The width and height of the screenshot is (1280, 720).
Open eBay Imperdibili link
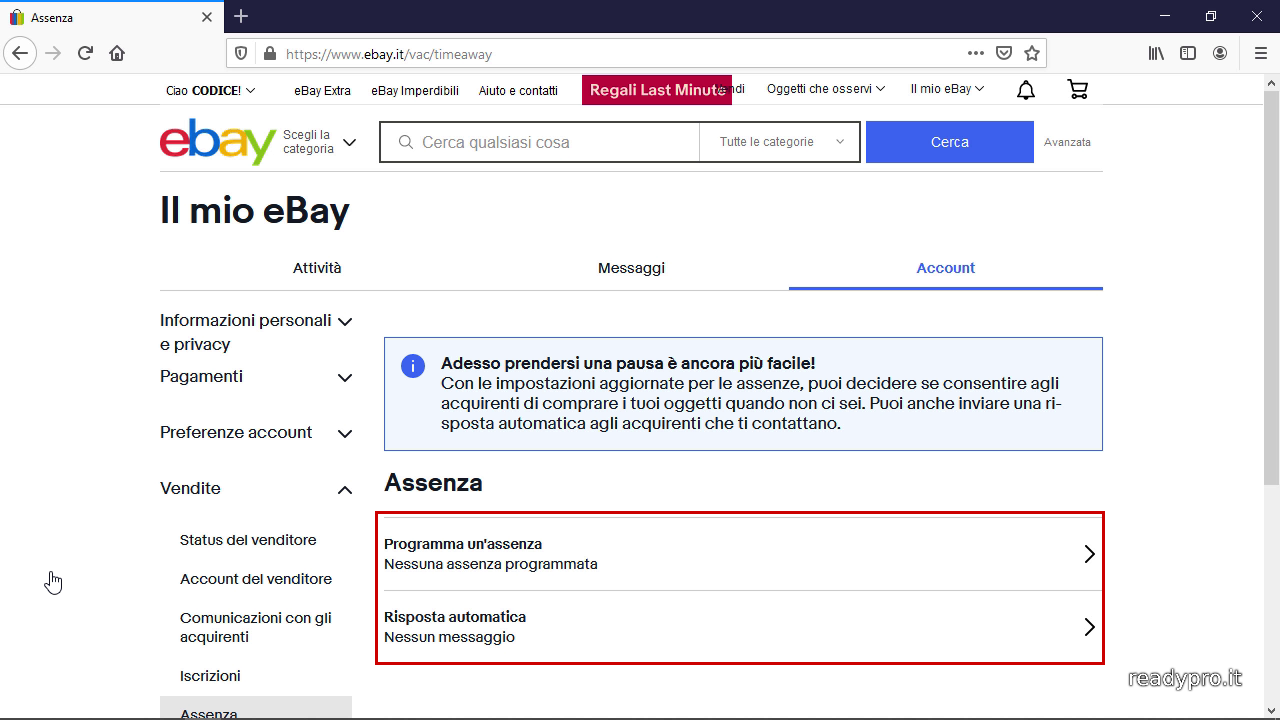[415, 91]
